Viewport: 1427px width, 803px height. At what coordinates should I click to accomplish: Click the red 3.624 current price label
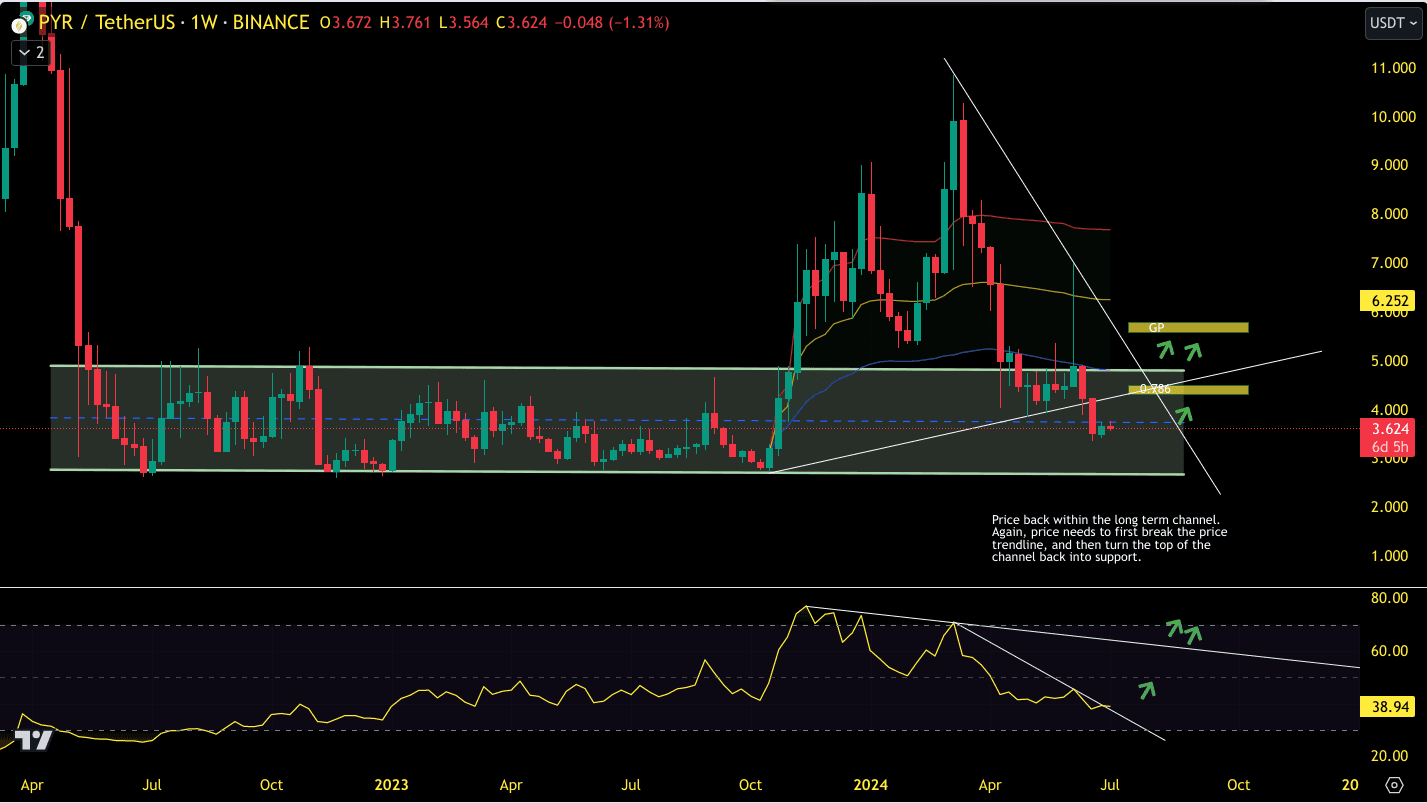coord(1385,429)
